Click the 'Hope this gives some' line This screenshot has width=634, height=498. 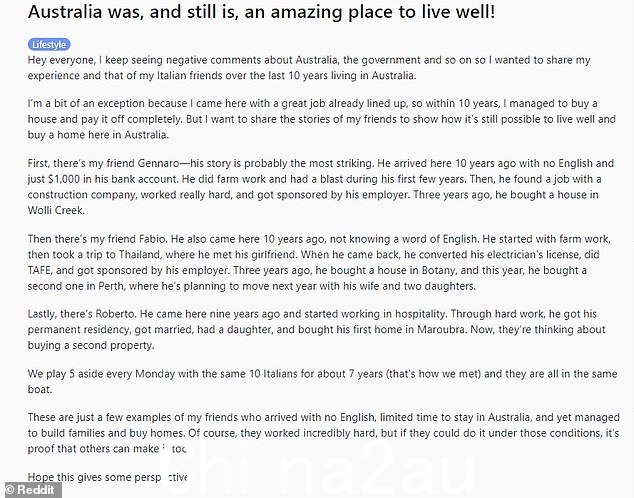107,478
